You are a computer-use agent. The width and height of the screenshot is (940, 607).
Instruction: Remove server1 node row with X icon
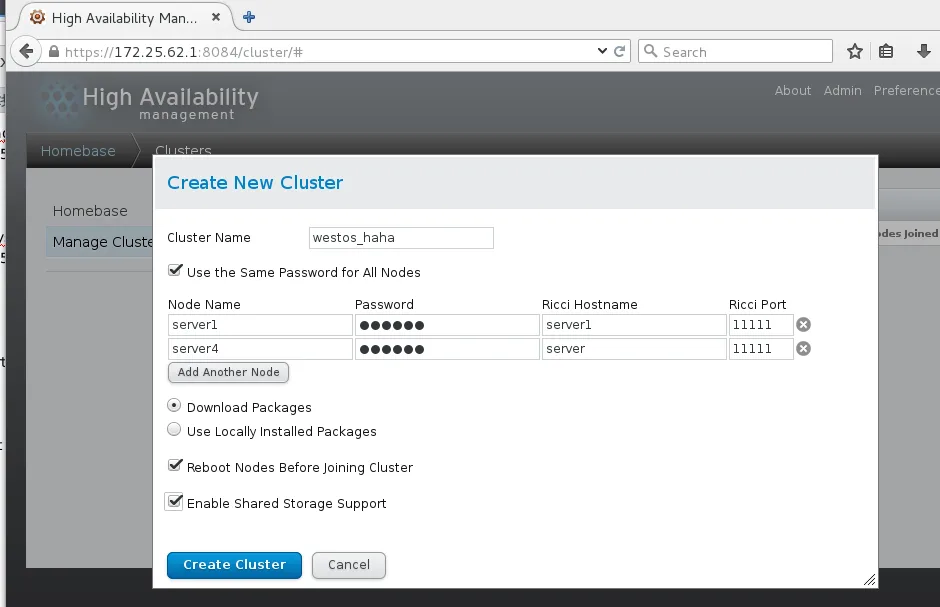[x=803, y=325]
